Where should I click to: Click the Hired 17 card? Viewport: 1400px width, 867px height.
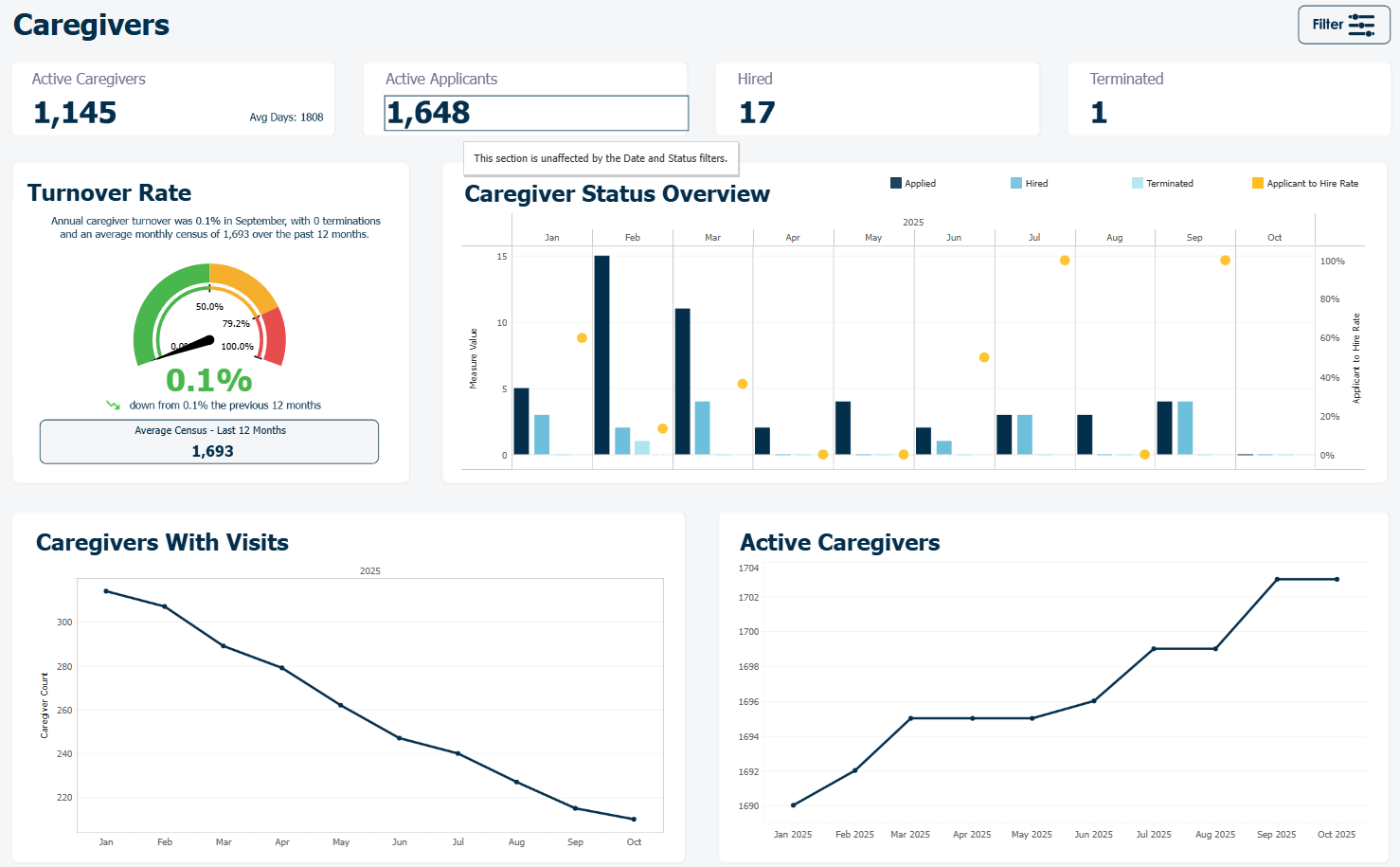click(x=877, y=99)
